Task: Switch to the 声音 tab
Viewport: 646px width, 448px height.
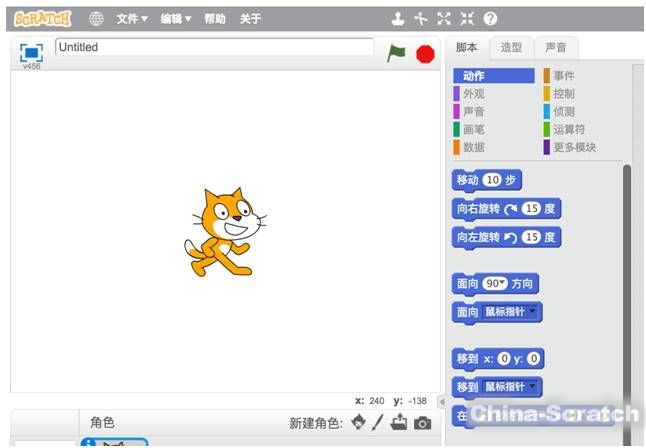Action: 555,47
